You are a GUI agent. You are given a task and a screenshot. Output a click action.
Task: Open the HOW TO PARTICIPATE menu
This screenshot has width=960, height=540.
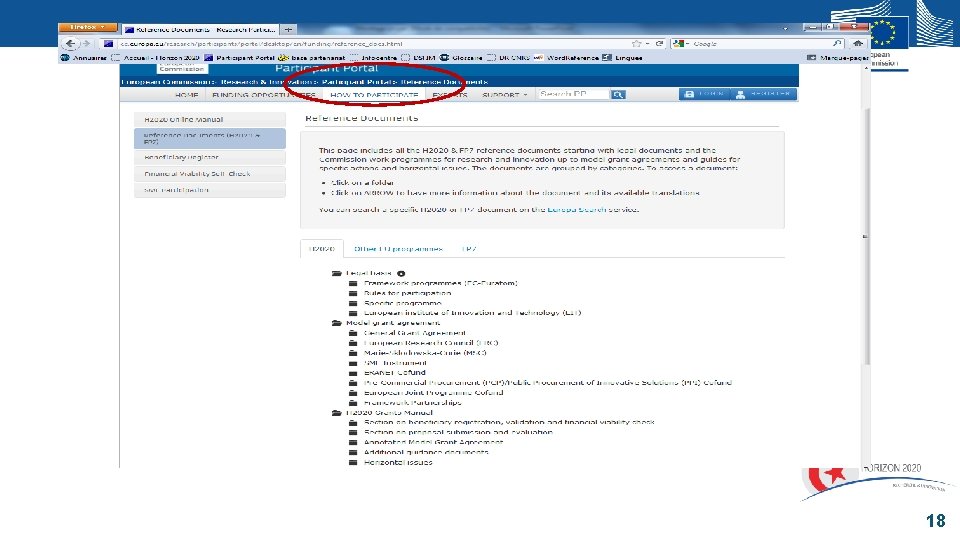click(374, 95)
